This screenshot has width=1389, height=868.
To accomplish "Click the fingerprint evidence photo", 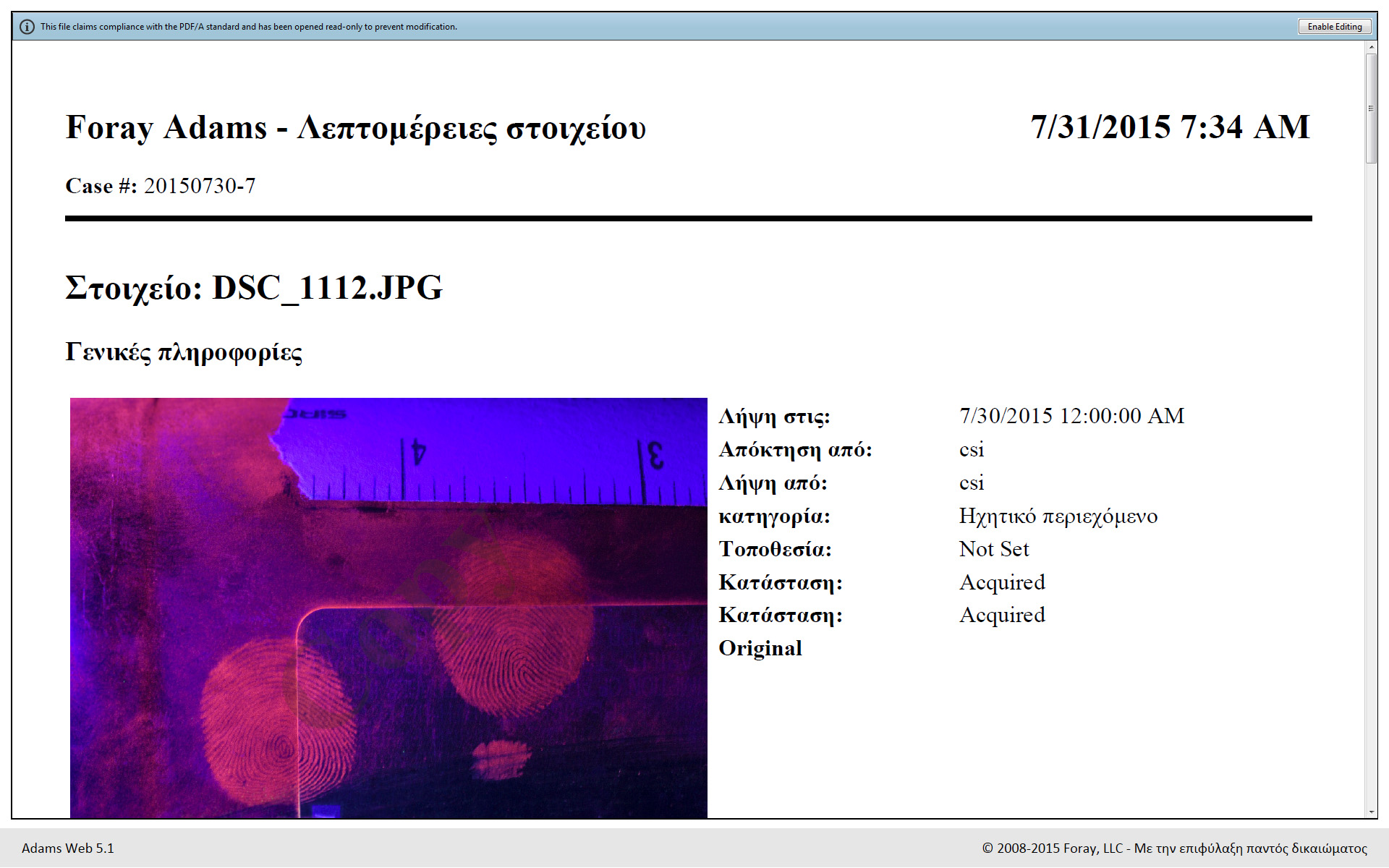I will [388, 608].
